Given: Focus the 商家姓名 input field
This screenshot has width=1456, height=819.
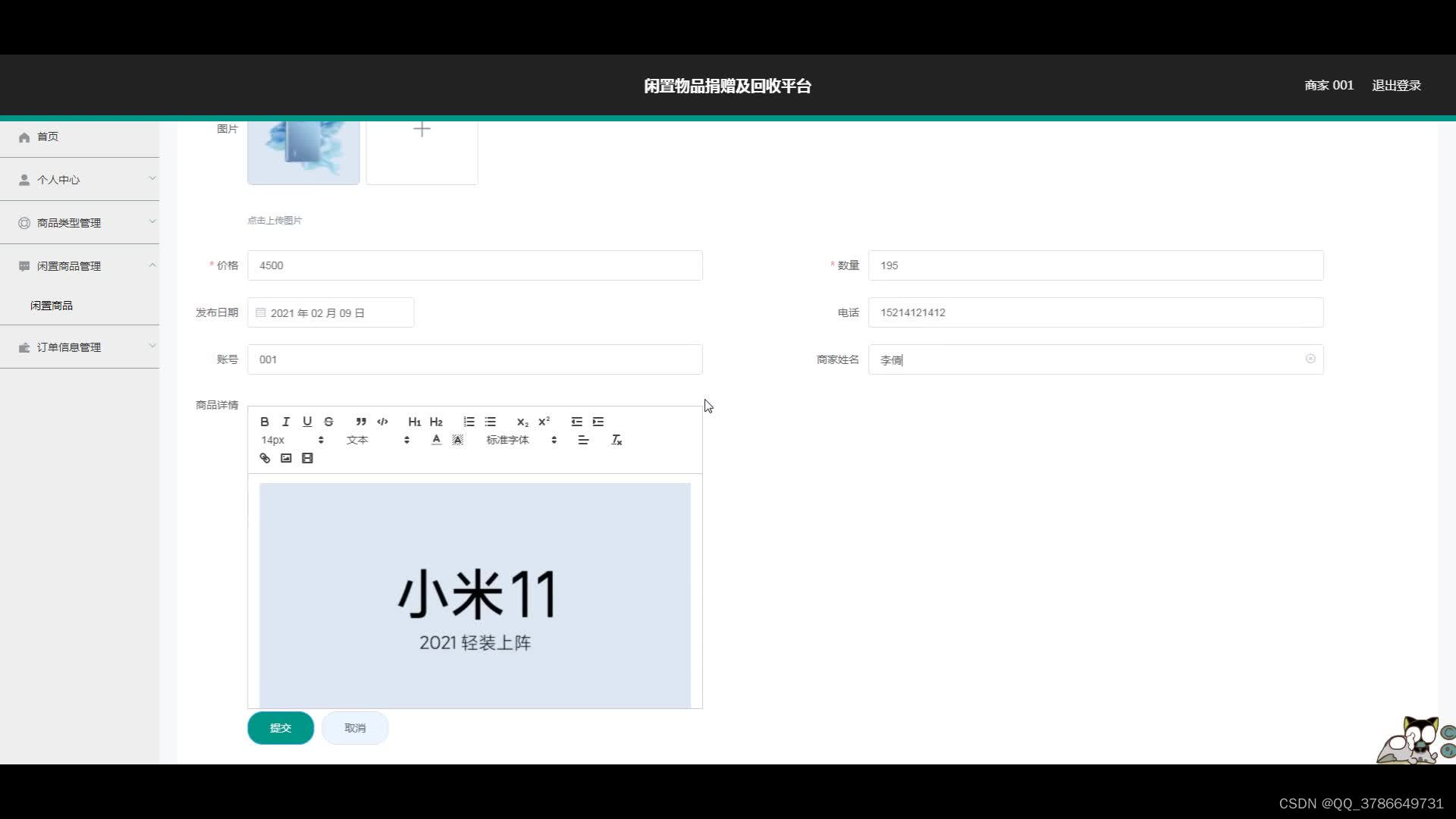Looking at the screenshot, I should 1096,359.
